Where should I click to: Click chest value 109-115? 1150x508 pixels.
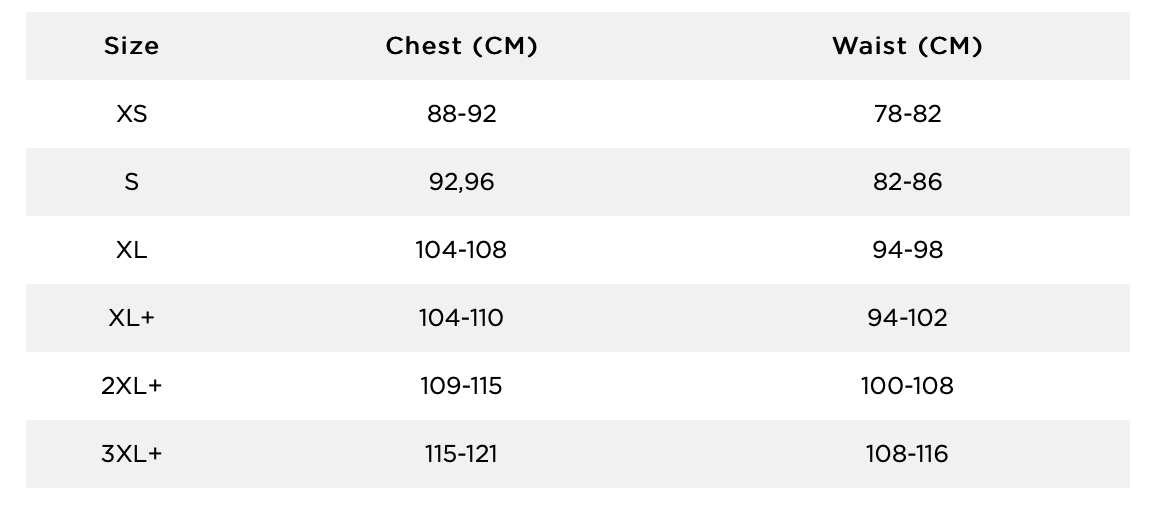461,386
